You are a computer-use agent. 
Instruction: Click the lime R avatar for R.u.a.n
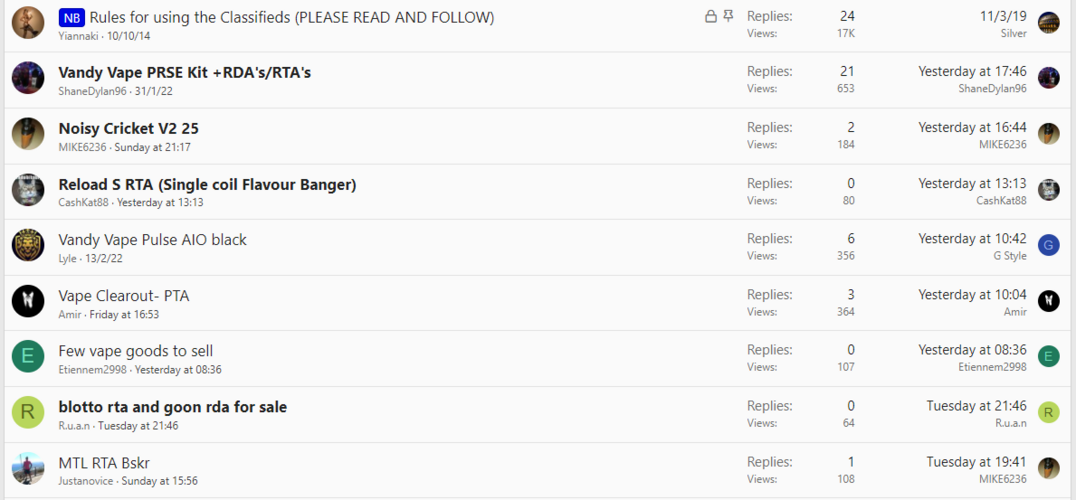coord(28,412)
